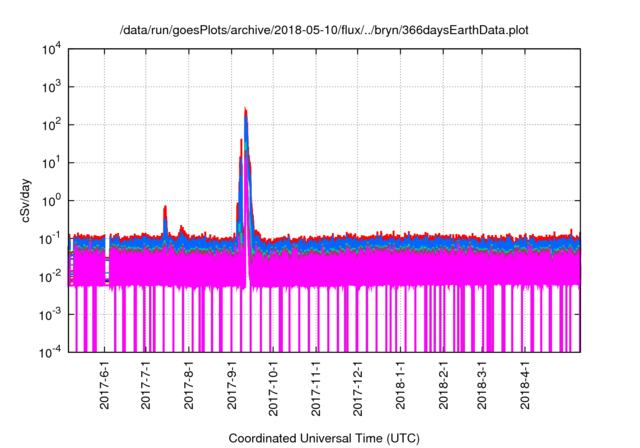Click the 2017-8-1 date tick label
Viewport: 640px width, 448px height.
point(188,385)
